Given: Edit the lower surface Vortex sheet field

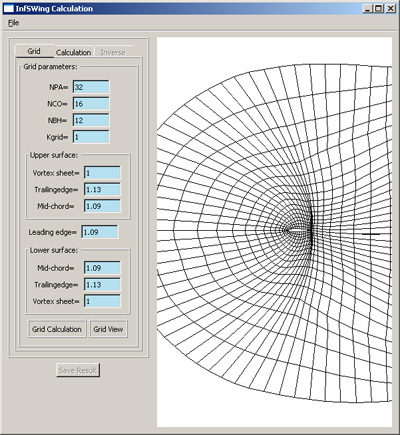Looking at the screenshot, I should point(102,301).
